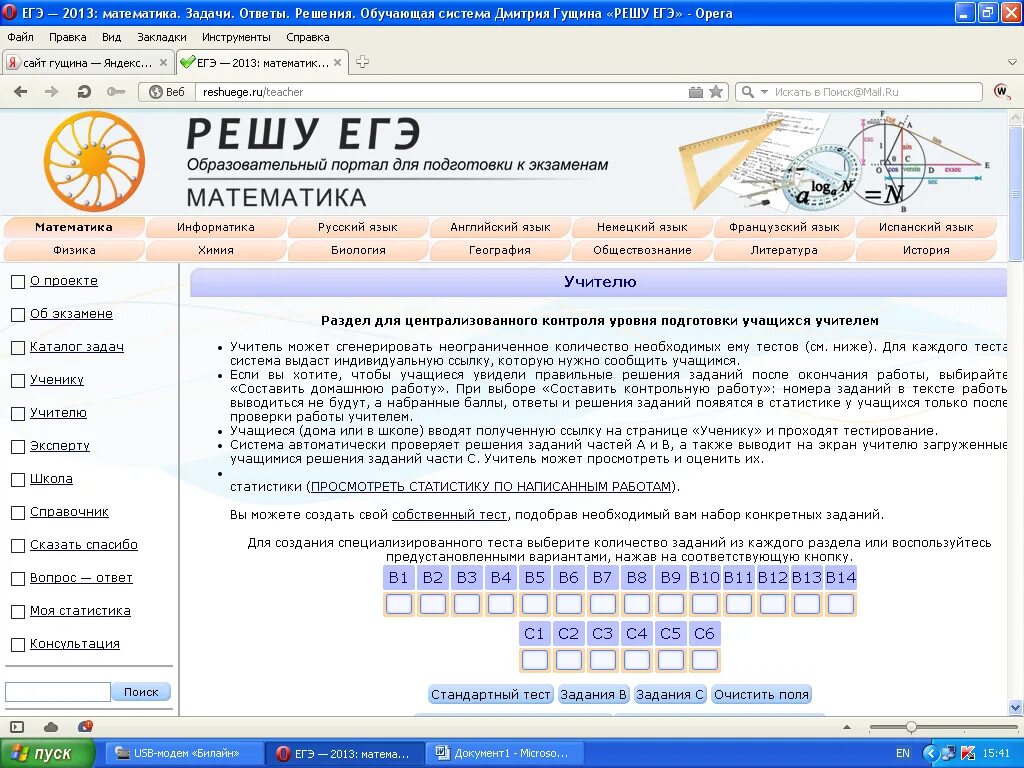Close the 'сайт гущина — Яндекс' tab
The width and height of the screenshot is (1024, 768).
[x=163, y=63]
